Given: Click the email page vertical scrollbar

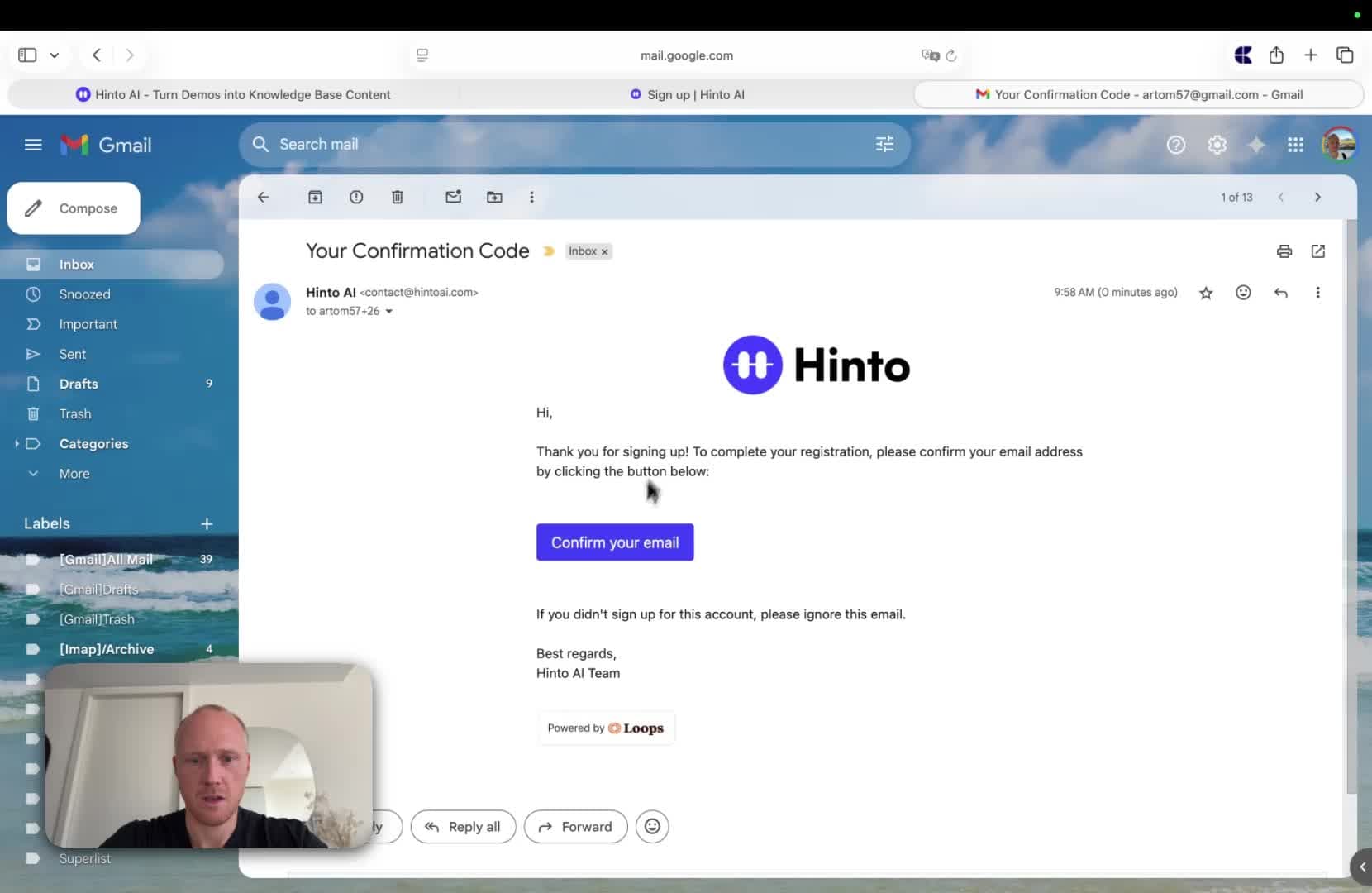Looking at the screenshot, I should coord(1351,506).
